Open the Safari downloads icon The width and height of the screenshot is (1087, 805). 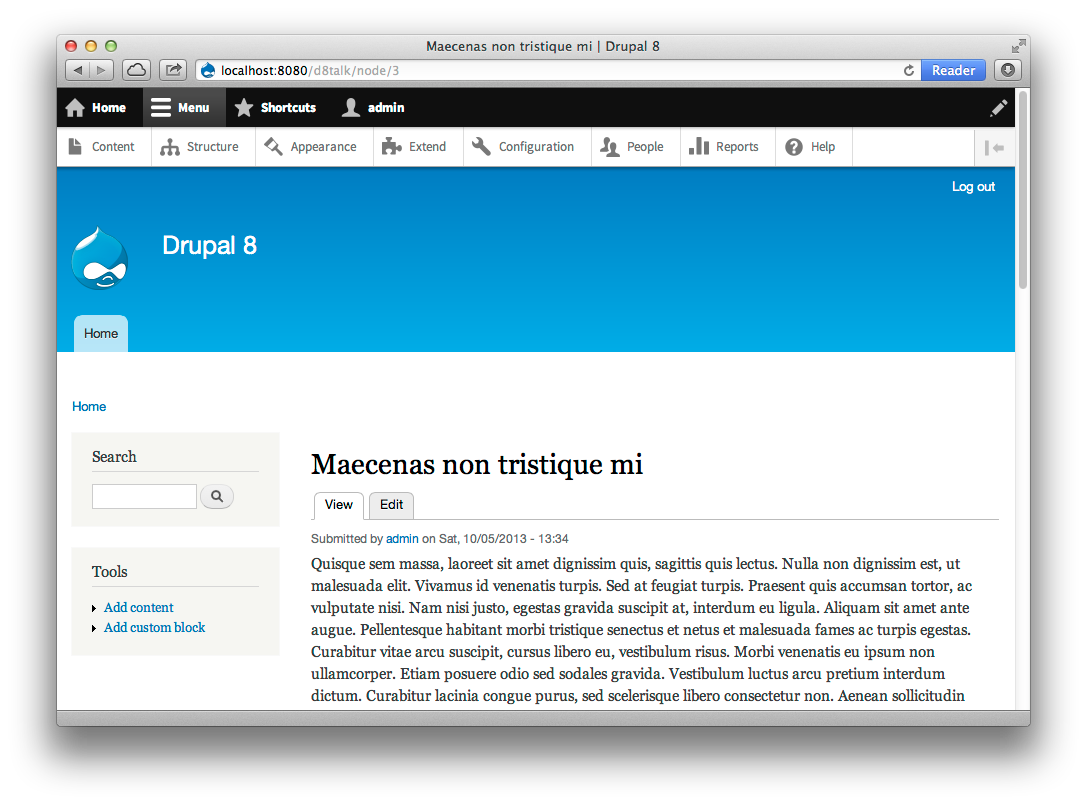point(1008,70)
